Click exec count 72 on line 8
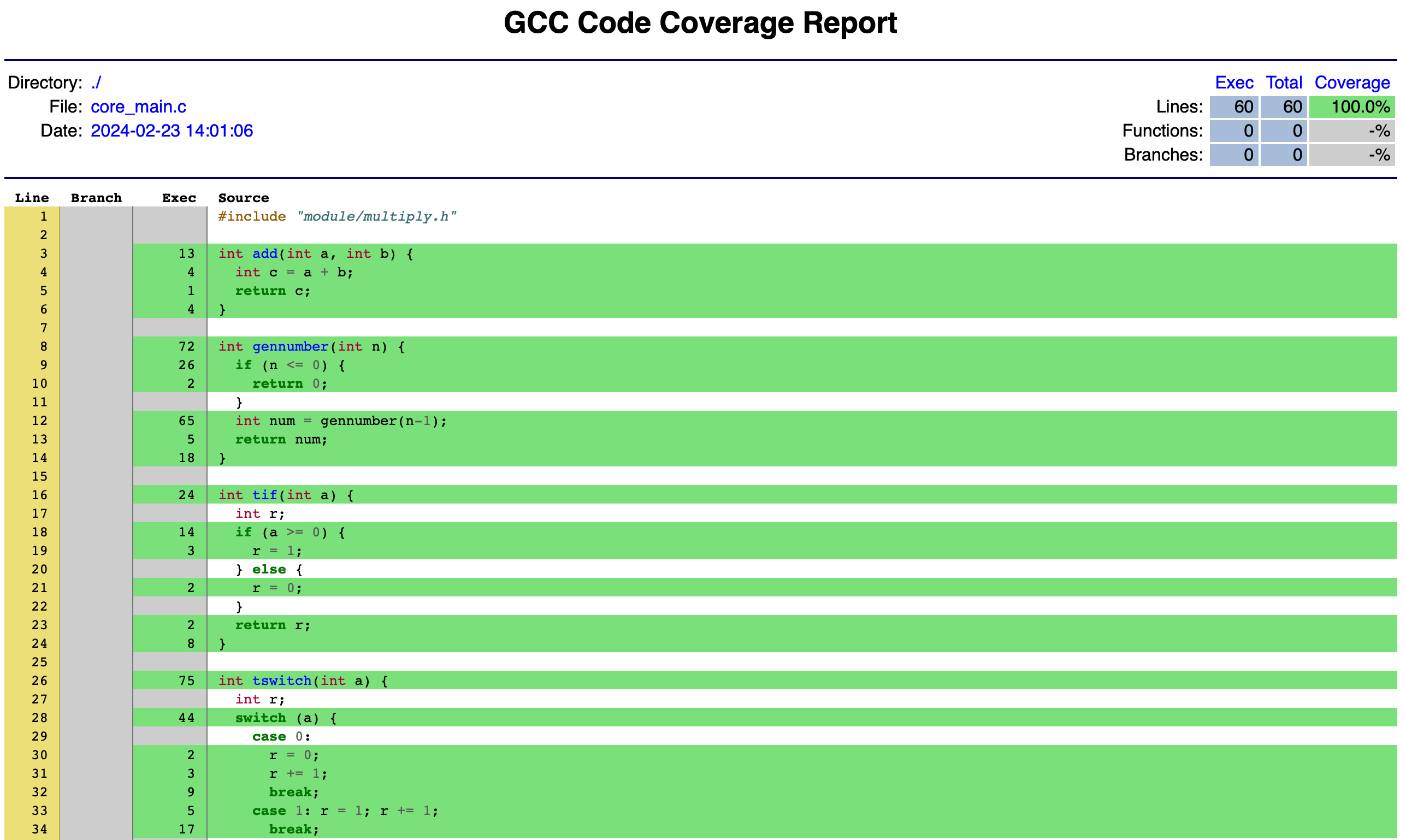1406x840 pixels. [x=186, y=346]
